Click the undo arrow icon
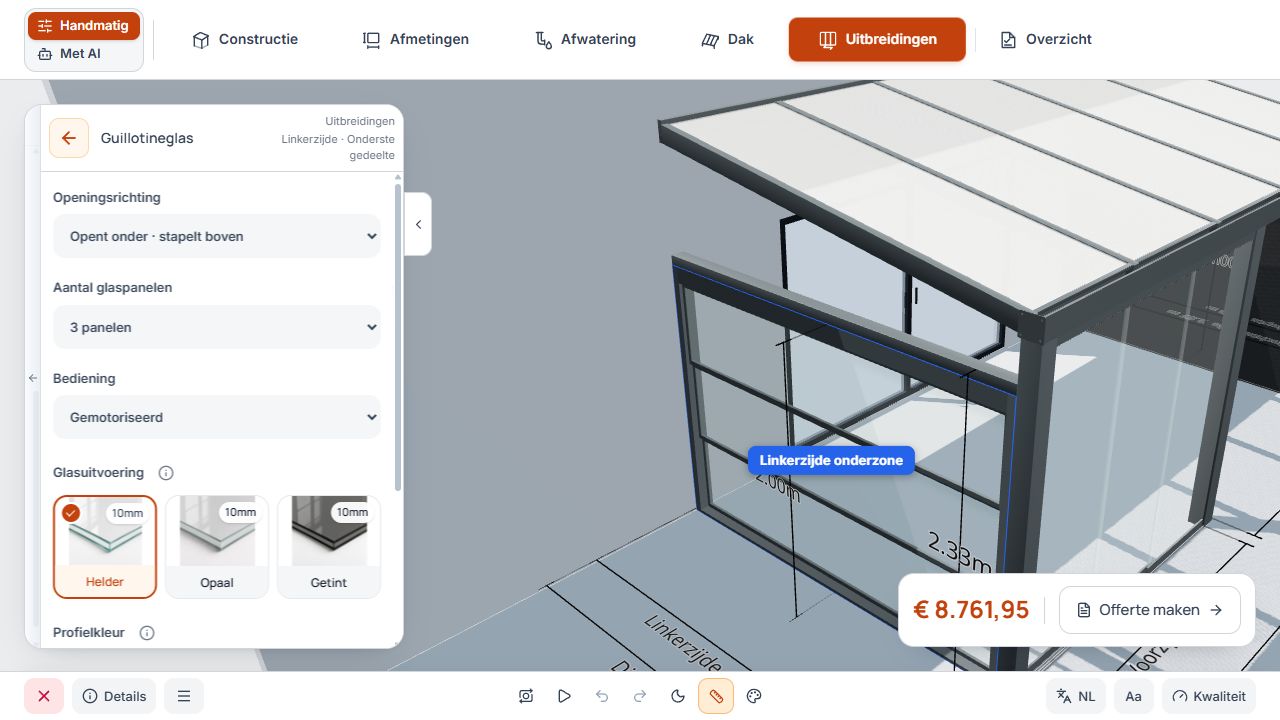This screenshot has height=720, width=1280. [x=602, y=696]
